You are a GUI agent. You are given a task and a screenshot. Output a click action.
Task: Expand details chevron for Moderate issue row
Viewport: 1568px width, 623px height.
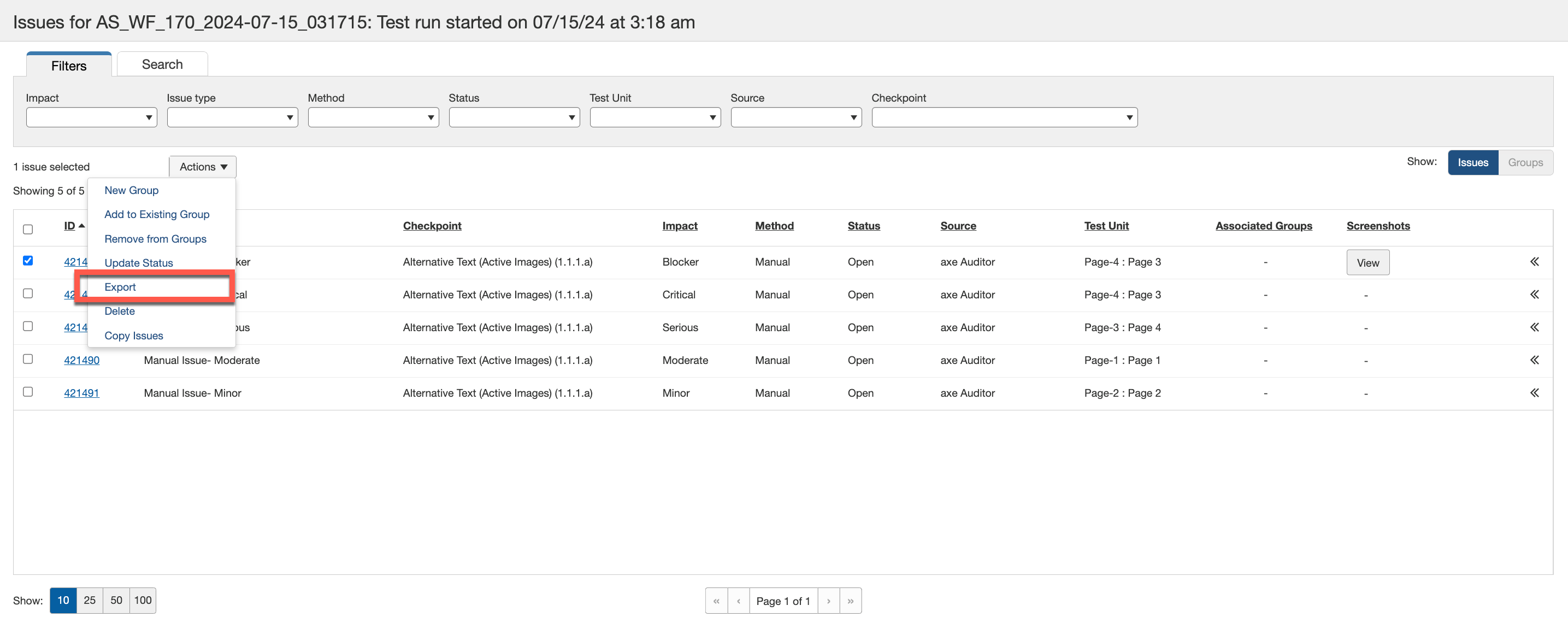(1534, 360)
